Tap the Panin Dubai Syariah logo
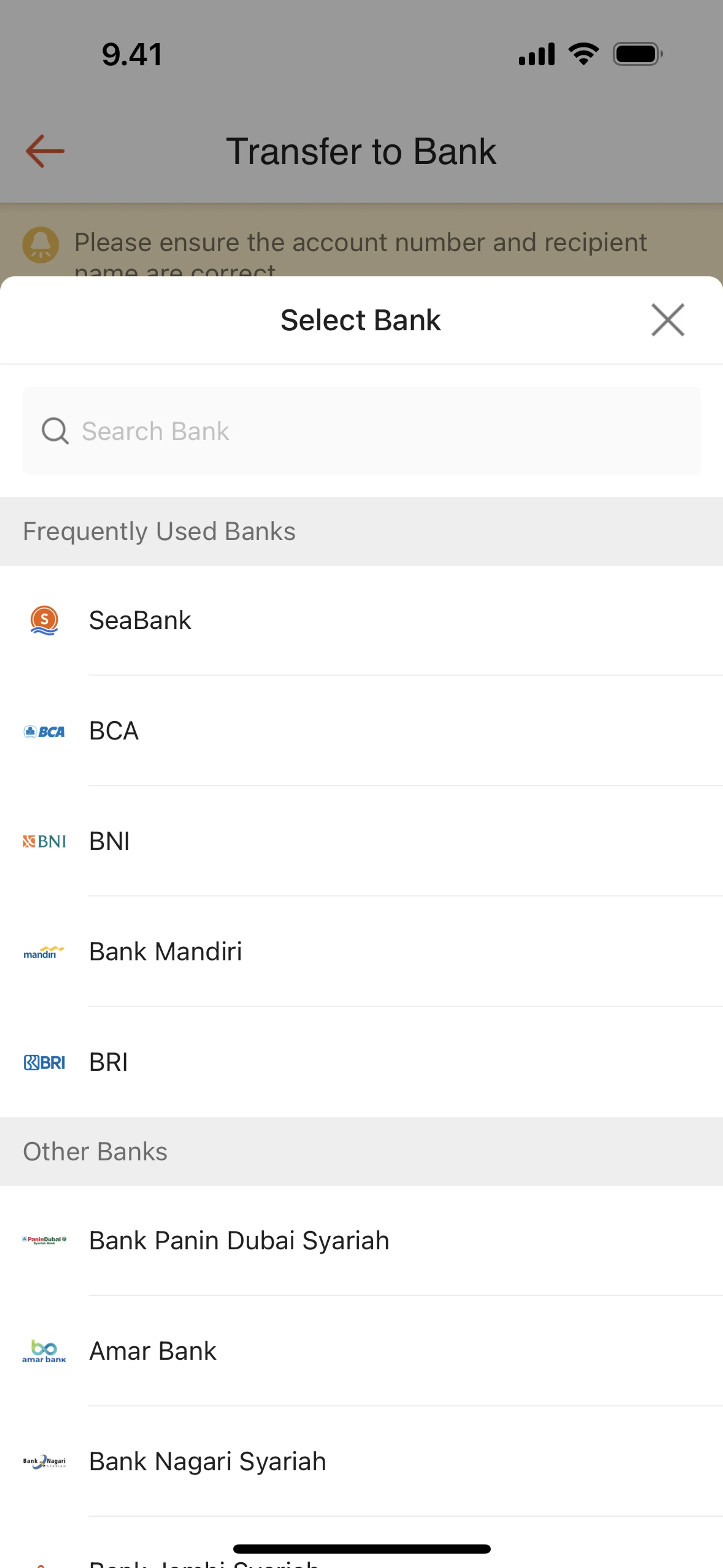The width and height of the screenshot is (723, 1568). (44, 1241)
